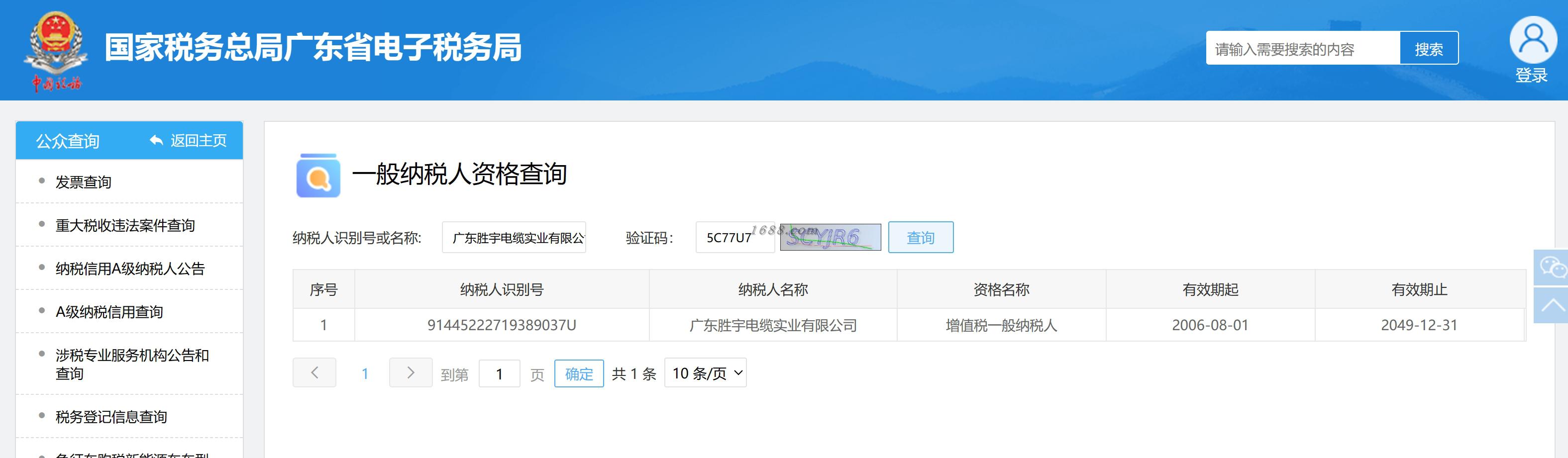This screenshot has height=458, width=1568.
Task: Click the 有效期止 column header
Action: point(1419,289)
